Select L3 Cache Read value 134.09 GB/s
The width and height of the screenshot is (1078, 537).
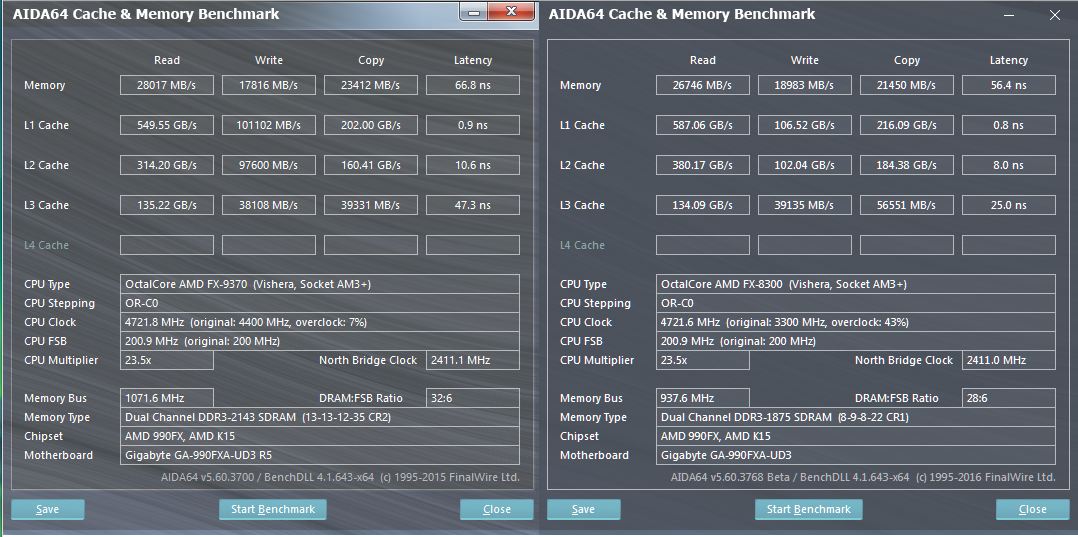(703, 205)
